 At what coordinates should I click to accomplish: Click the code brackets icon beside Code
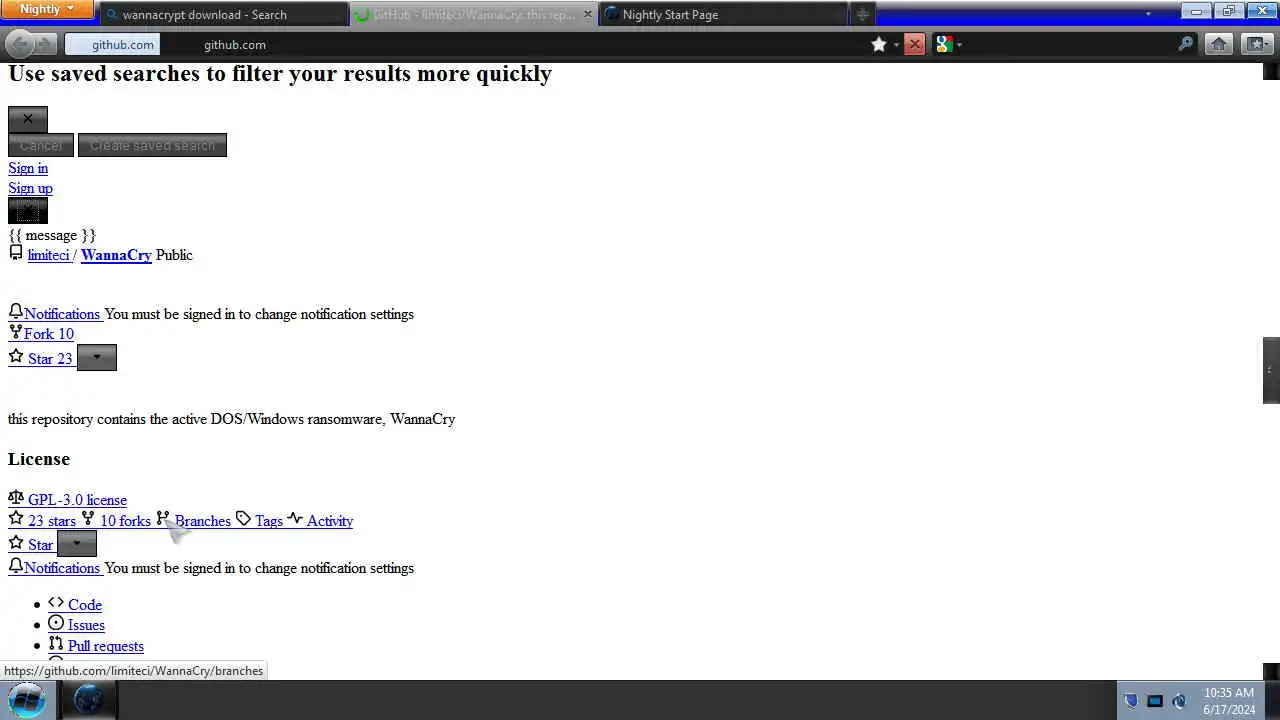pos(56,603)
